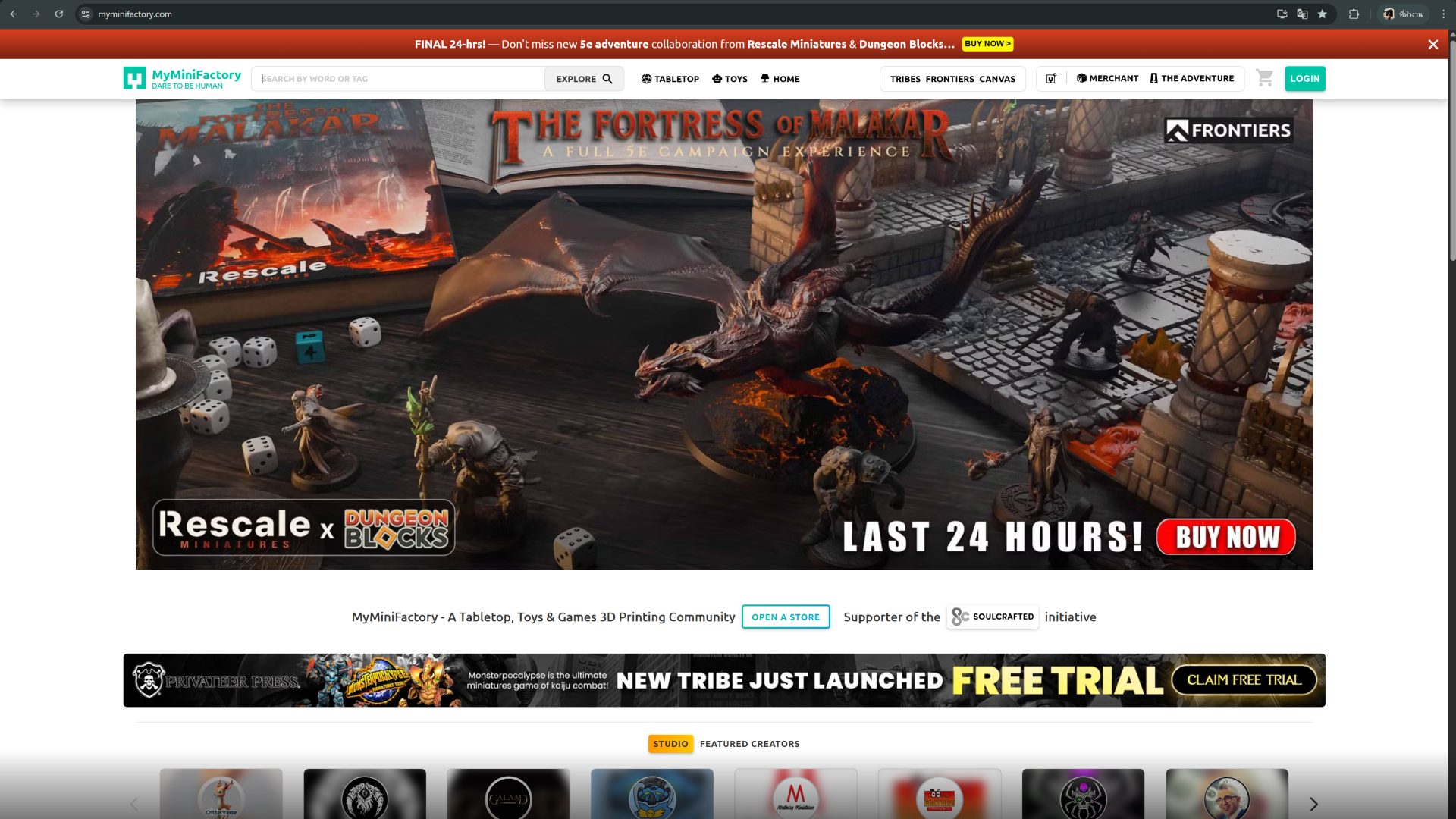The width and height of the screenshot is (1456, 819).
Task: Open the shopping cart icon
Action: [1264, 78]
